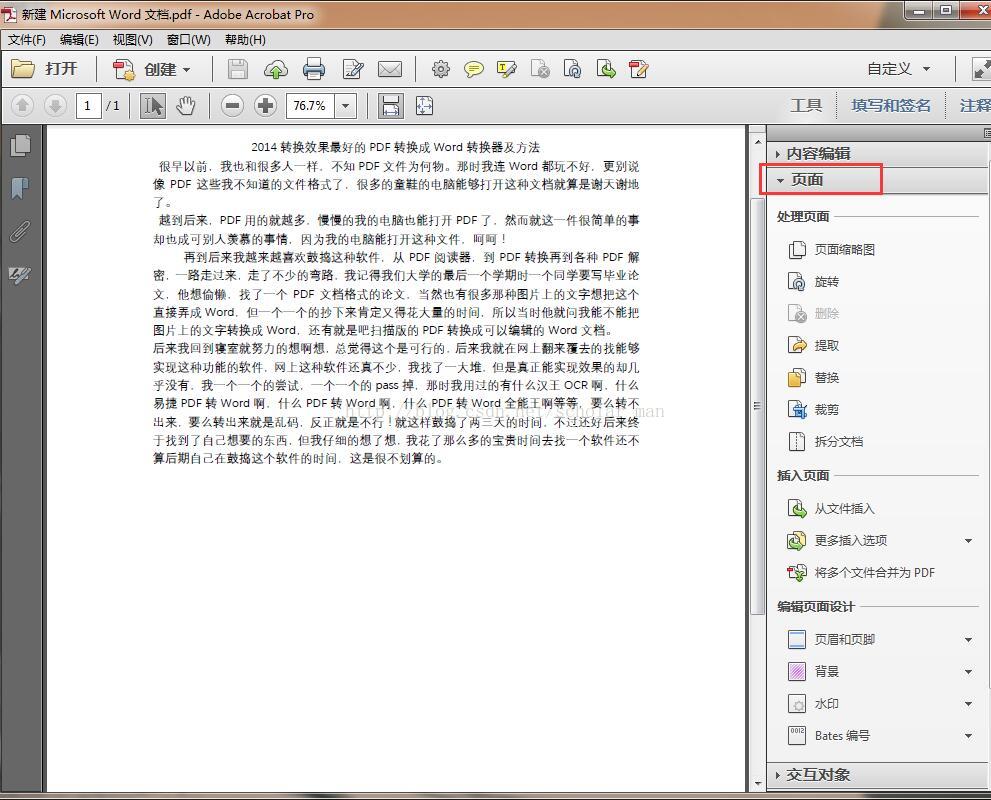
Task: Choose the Select text cursor tool
Action: click(152, 106)
